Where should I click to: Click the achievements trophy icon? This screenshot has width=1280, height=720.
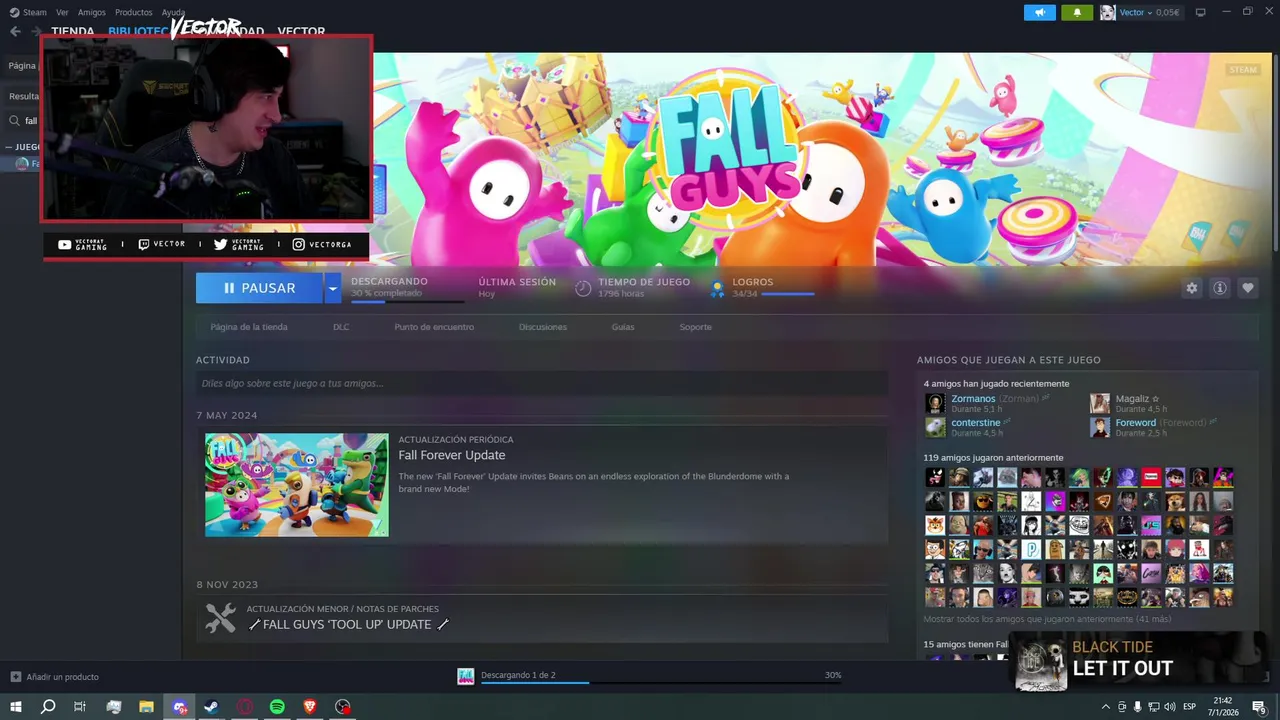point(716,288)
